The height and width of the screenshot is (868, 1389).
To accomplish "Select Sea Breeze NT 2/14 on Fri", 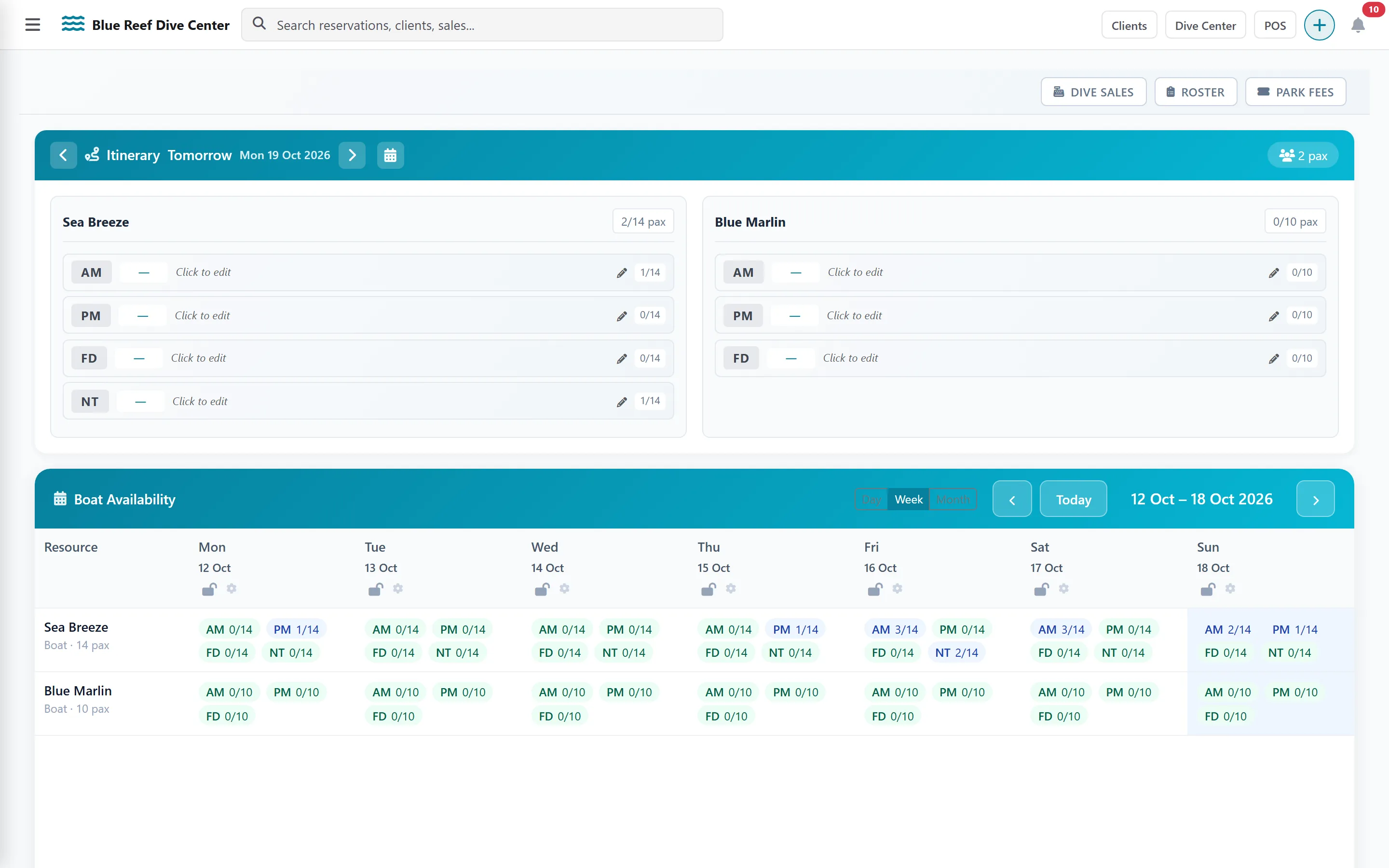I will coord(956,653).
